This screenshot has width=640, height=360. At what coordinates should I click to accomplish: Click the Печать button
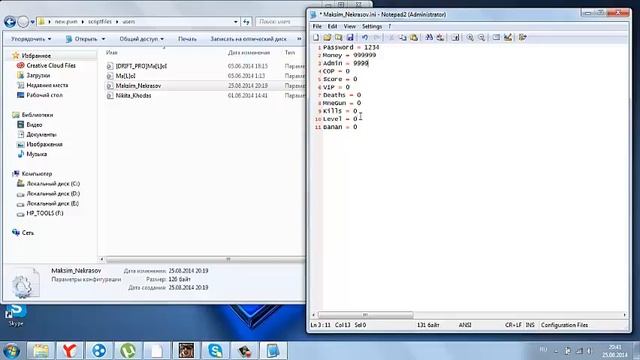click(187, 39)
